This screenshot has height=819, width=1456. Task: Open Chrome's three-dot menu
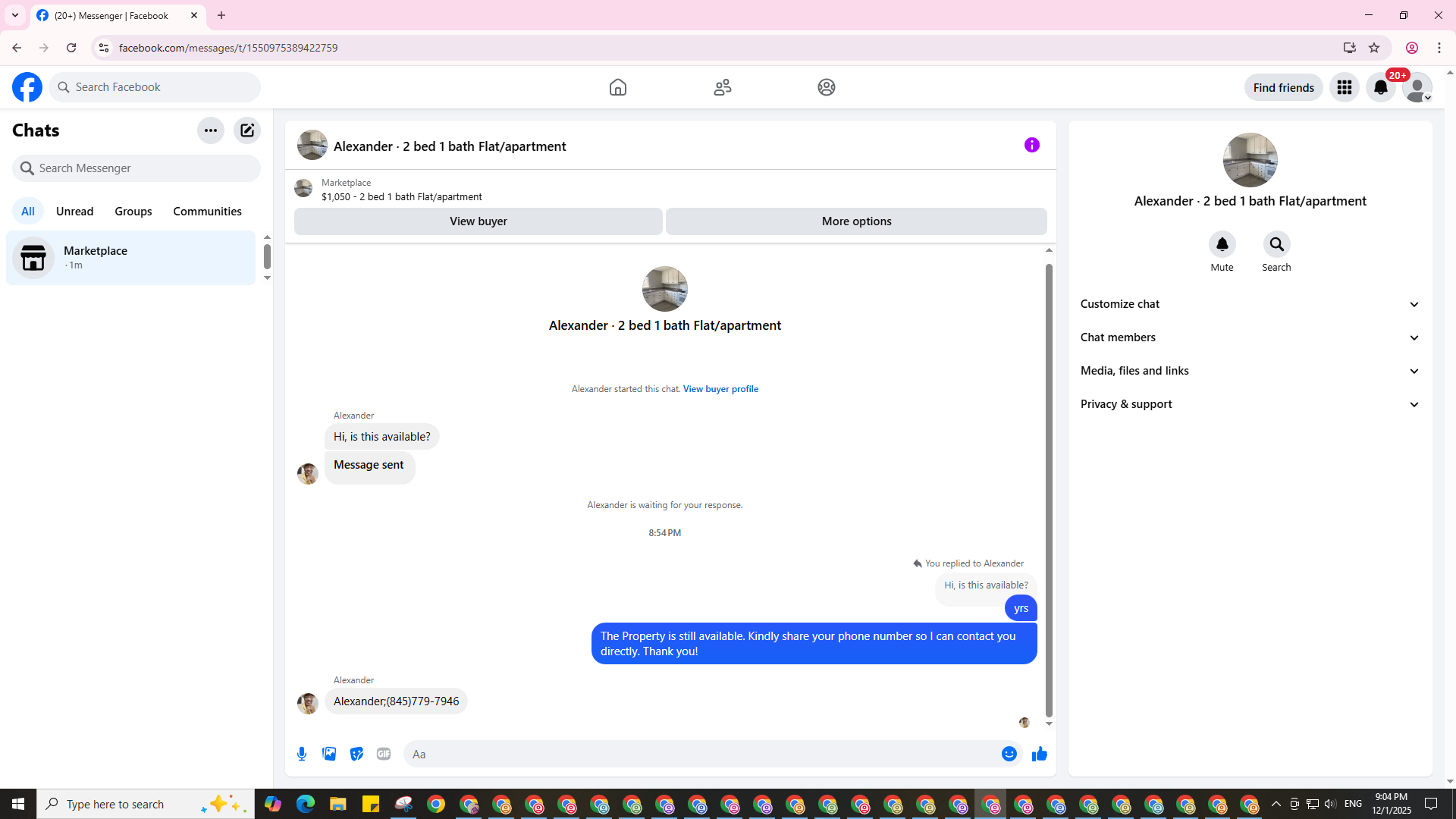1439,48
